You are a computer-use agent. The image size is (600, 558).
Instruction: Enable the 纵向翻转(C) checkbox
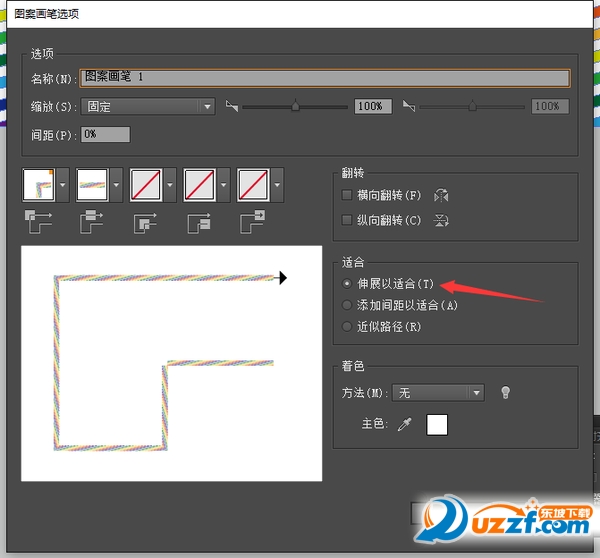(347, 220)
